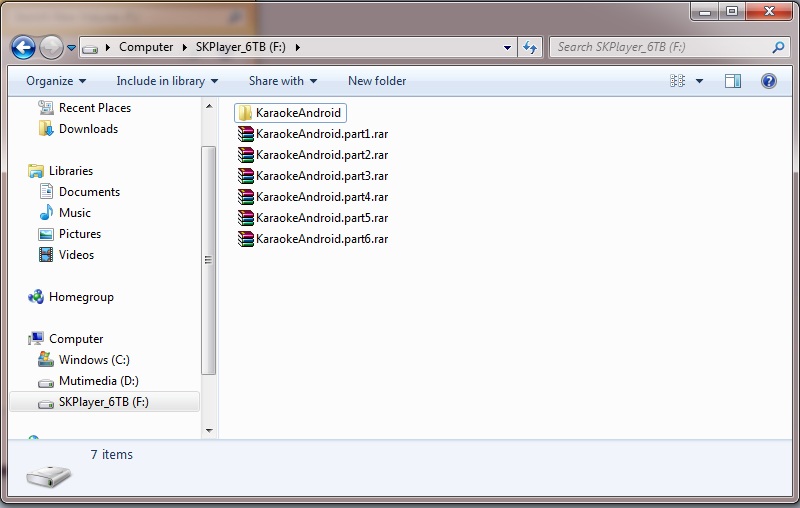Select Computer in the address breadcrumb
The height and width of the screenshot is (508, 800).
(146, 47)
